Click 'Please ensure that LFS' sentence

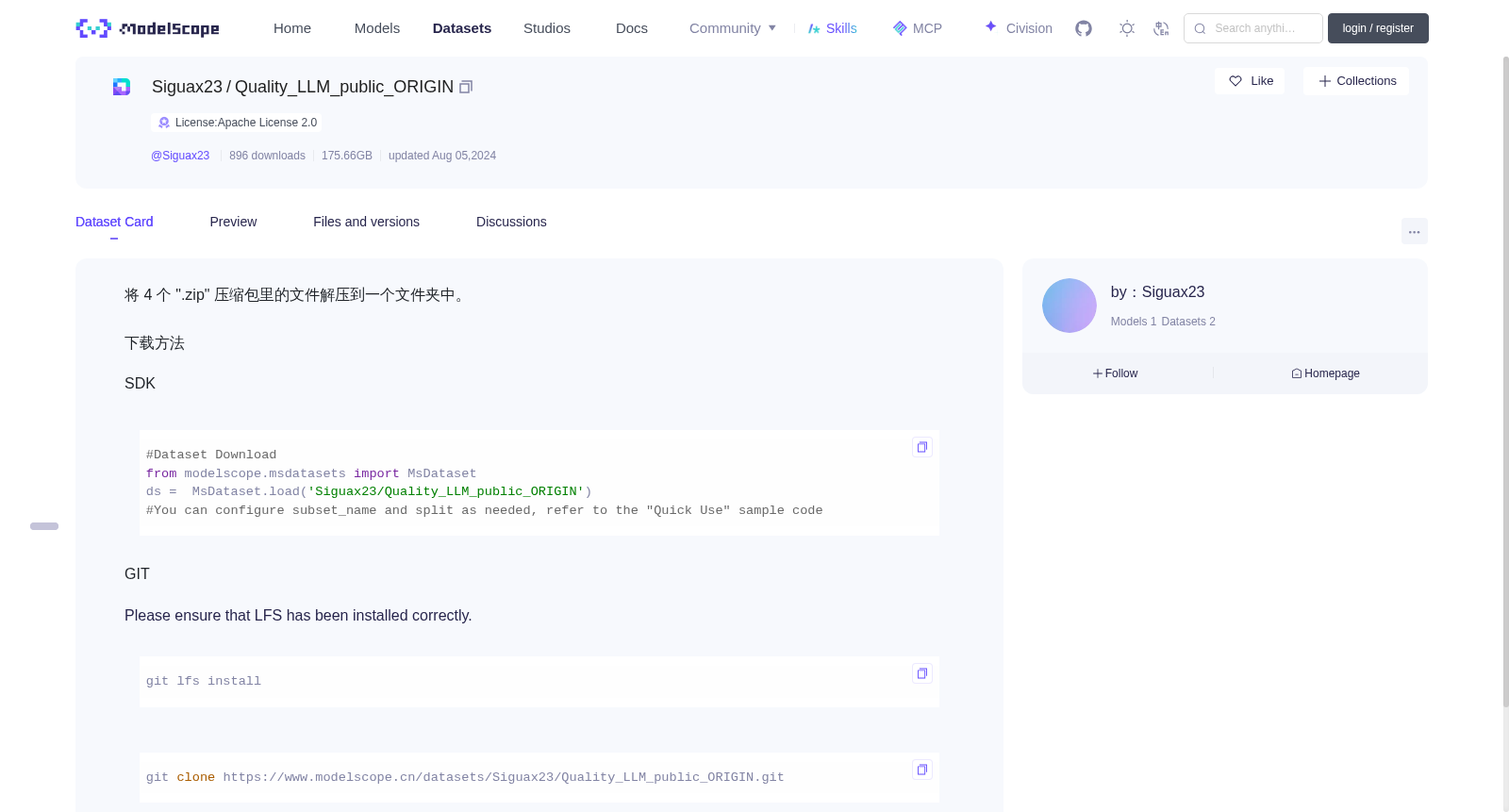[x=298, y=615]
